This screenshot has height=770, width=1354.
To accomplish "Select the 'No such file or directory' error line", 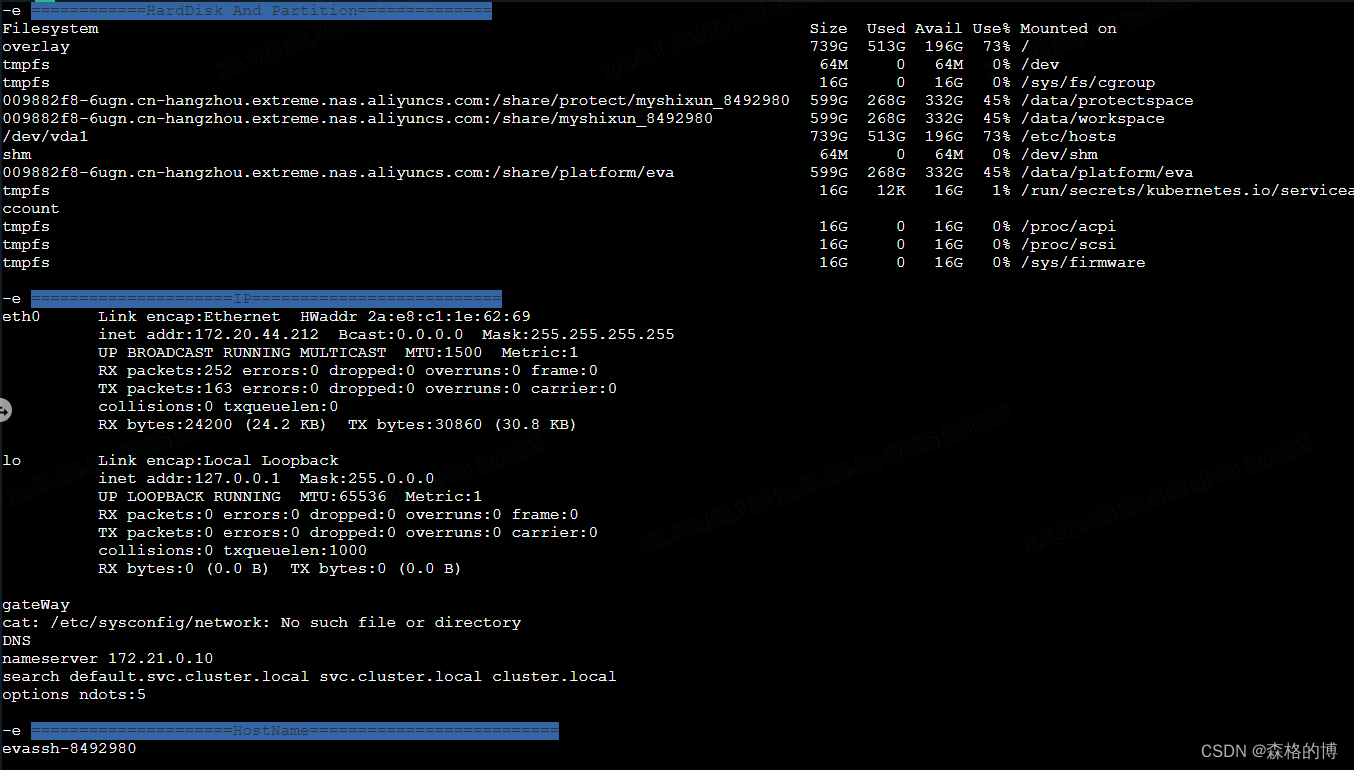I will tap(261, 623).
